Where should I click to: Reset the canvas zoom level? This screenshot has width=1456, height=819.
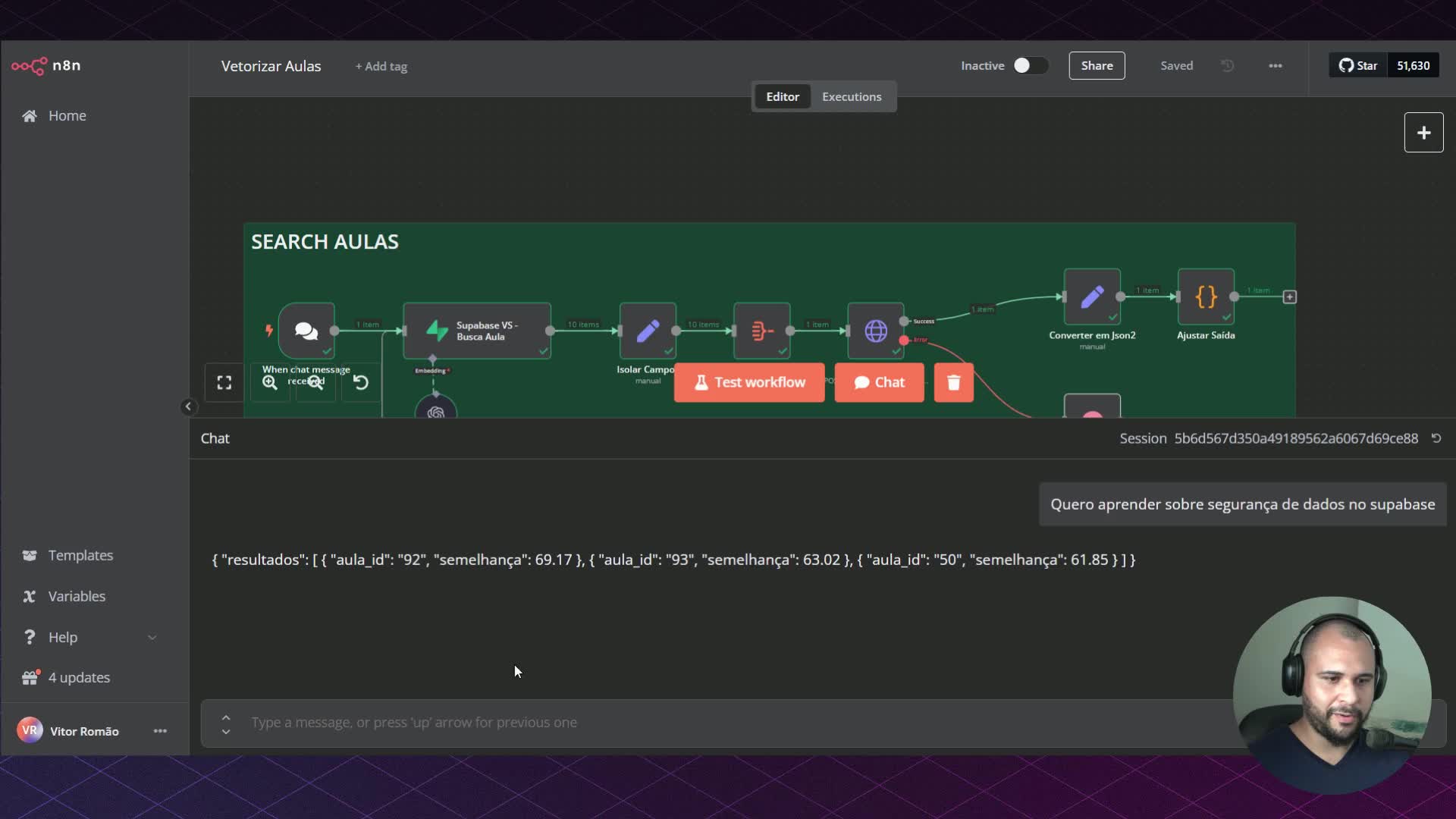[361, 383]
